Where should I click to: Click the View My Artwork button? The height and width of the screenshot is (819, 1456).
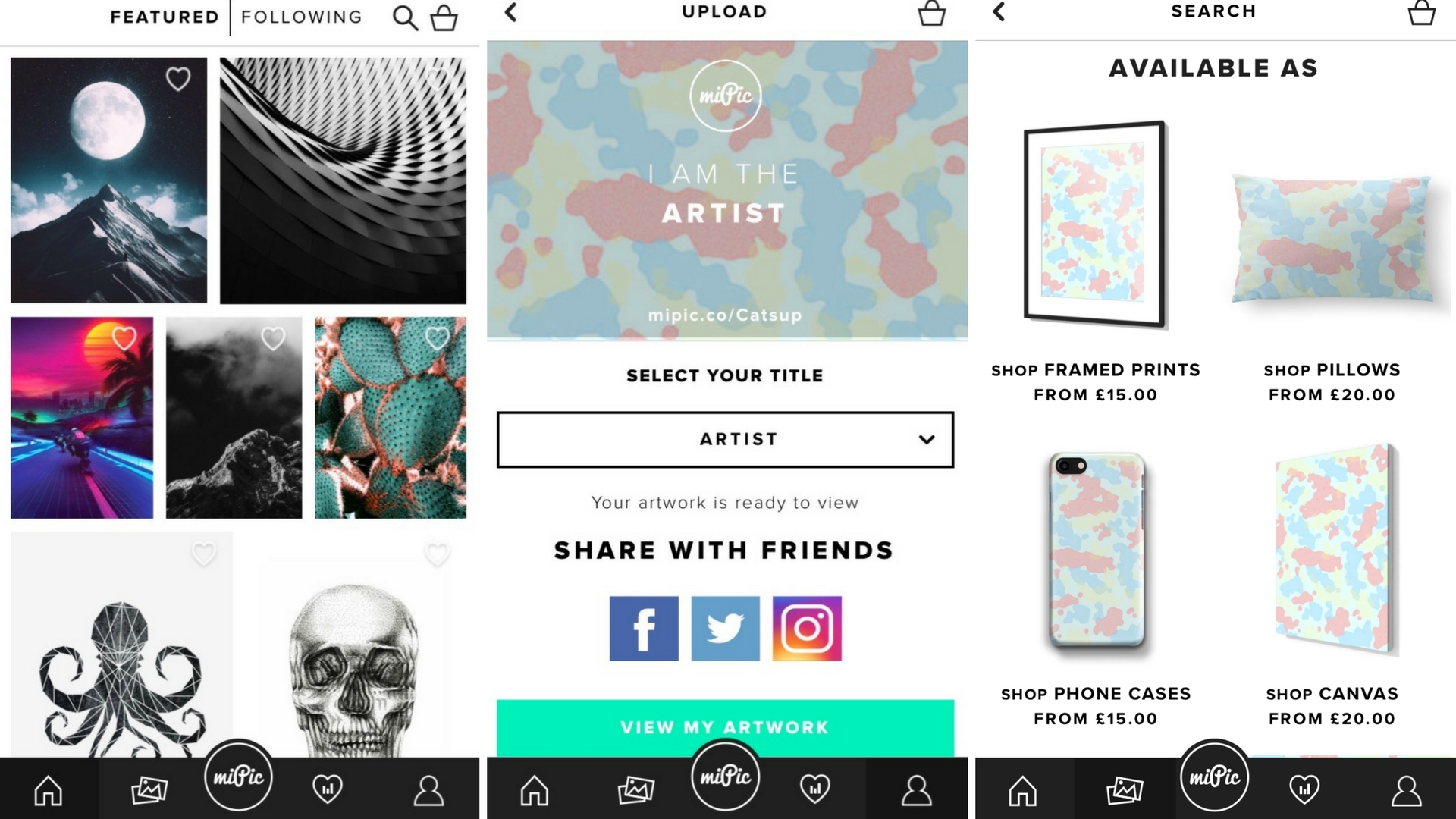725,727
